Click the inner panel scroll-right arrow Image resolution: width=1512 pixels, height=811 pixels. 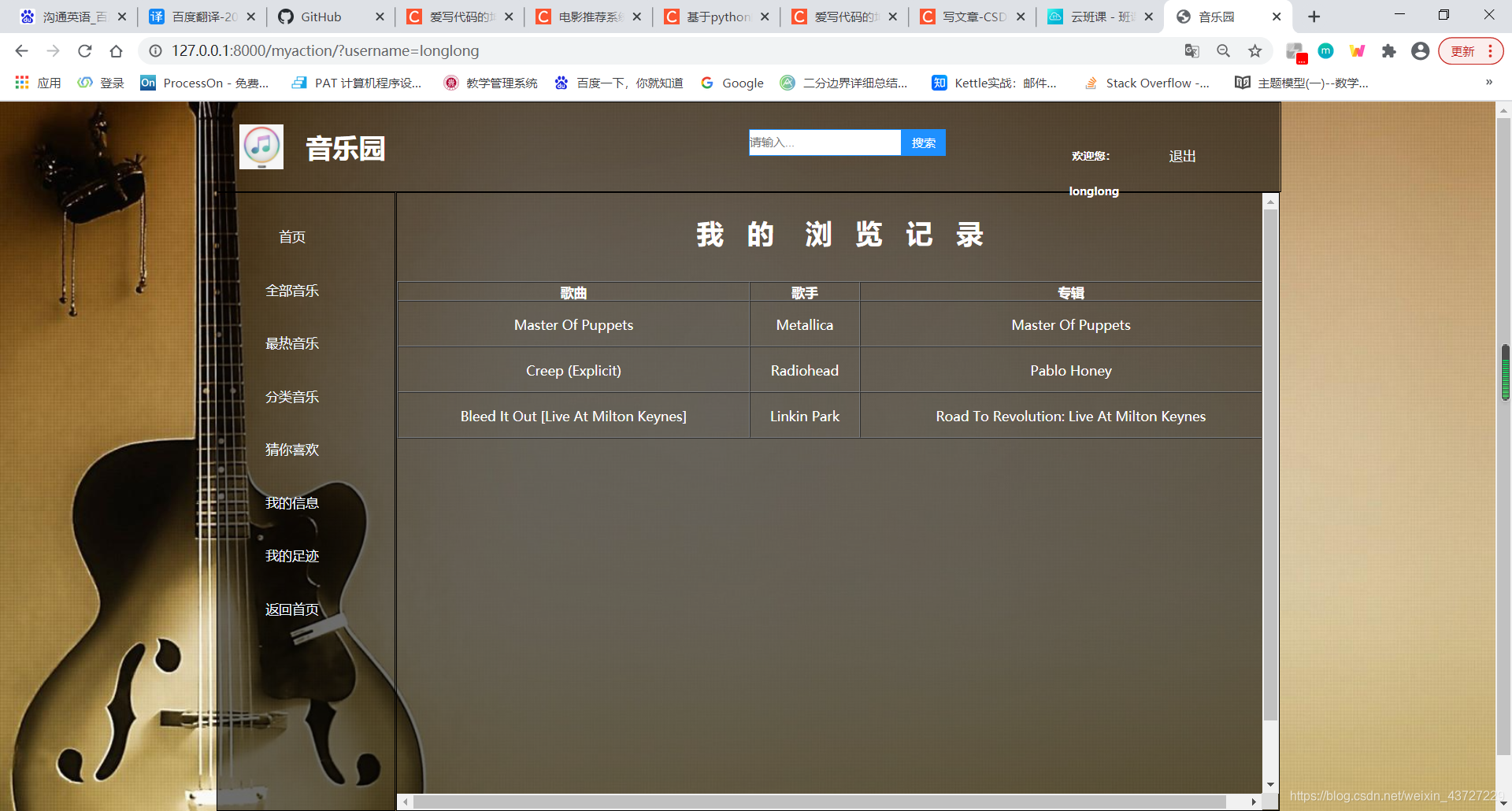[x=1254, y=802]
